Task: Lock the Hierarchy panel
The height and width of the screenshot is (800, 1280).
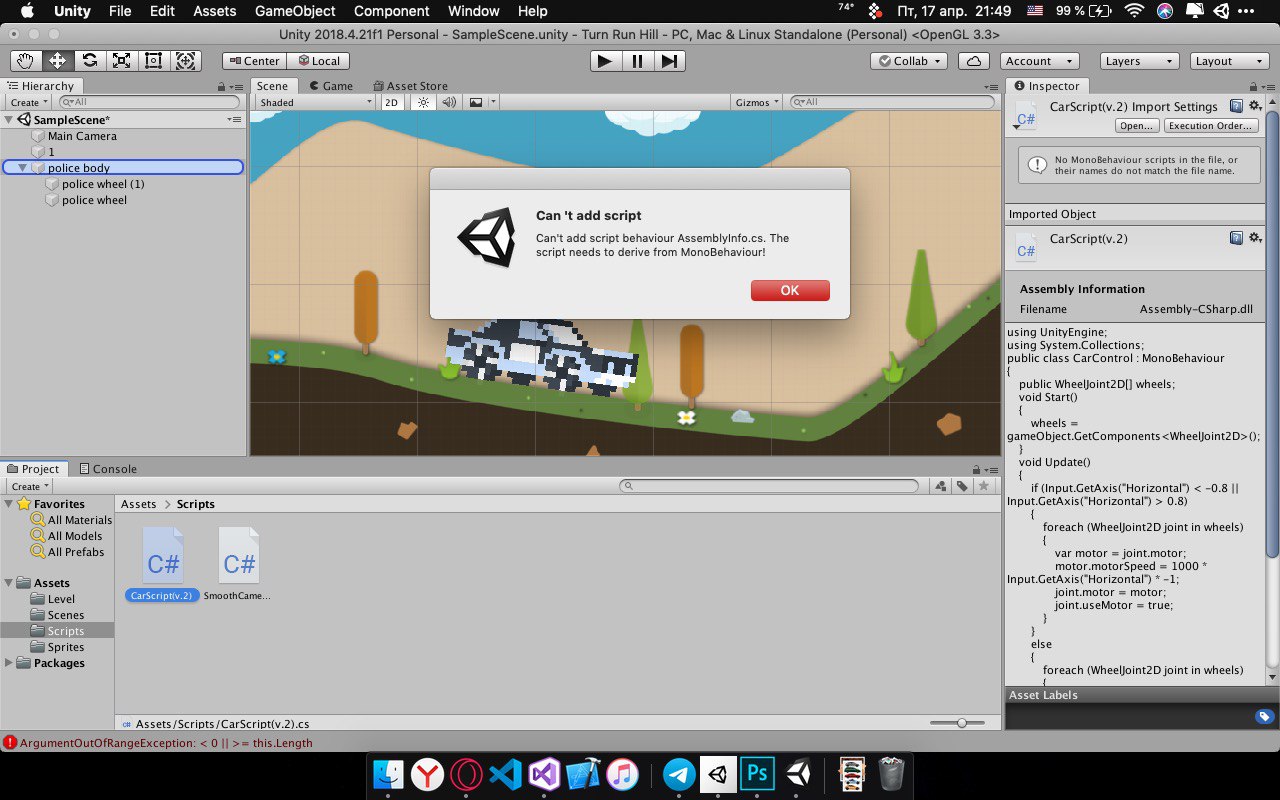Action: pos(221,87)
